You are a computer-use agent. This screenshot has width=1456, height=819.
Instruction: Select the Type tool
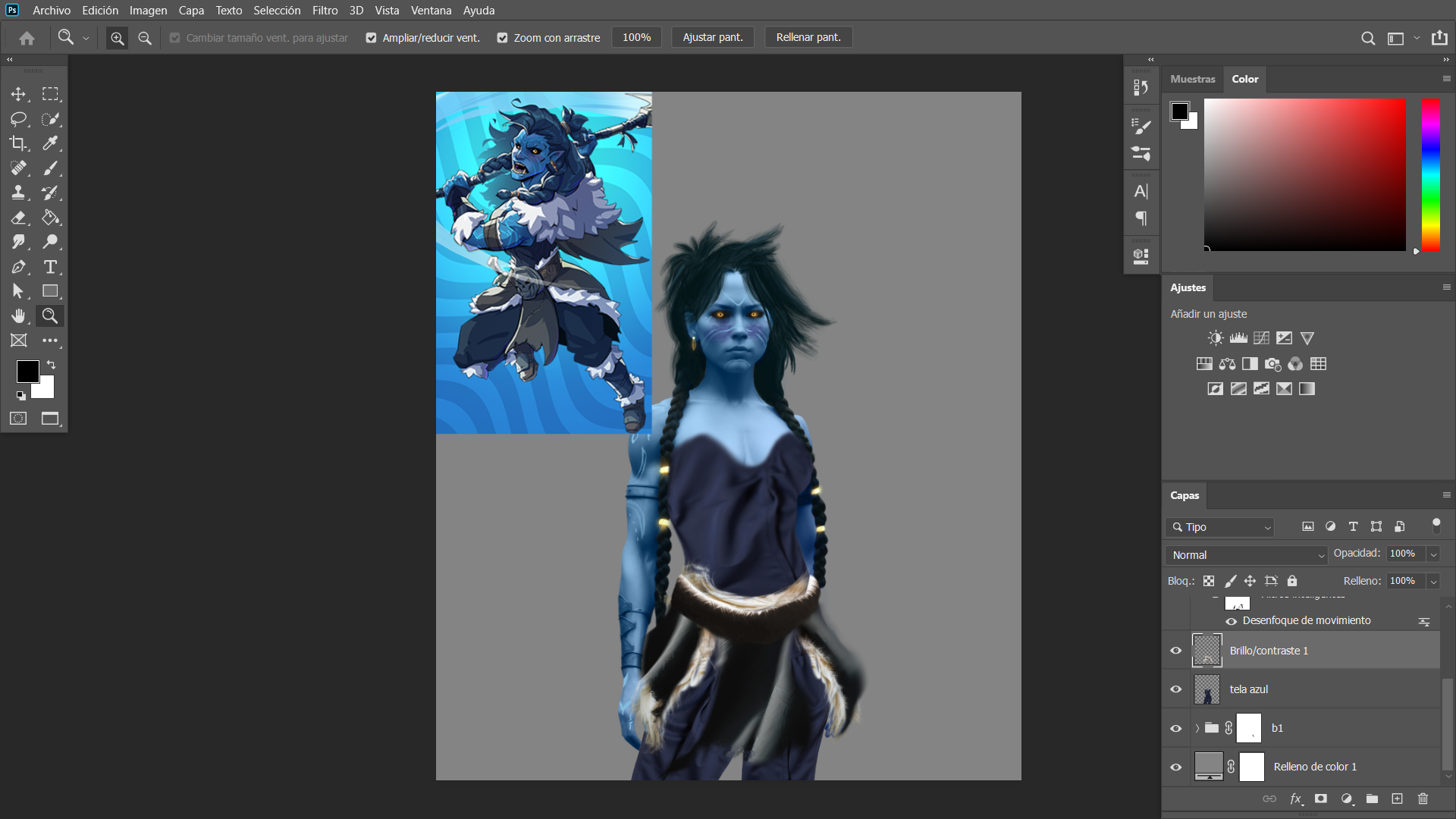click(x=50, y=267)
